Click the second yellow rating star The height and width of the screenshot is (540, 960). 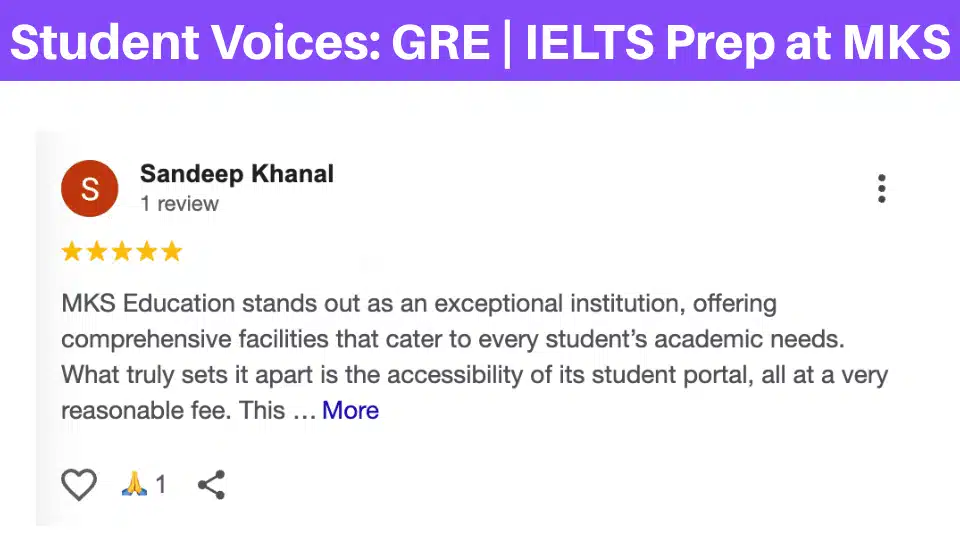click(97, 251)
